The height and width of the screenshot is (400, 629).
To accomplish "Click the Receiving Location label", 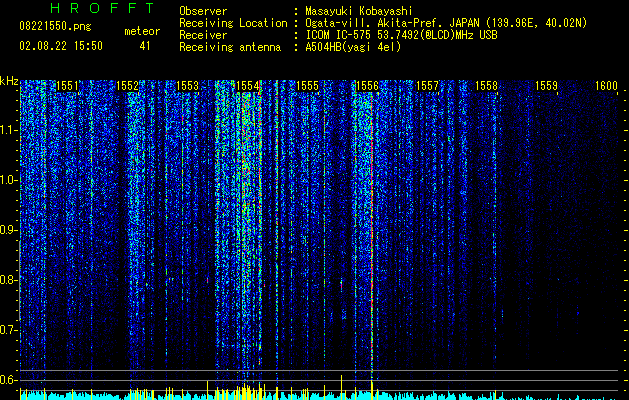I will point(233,23).
